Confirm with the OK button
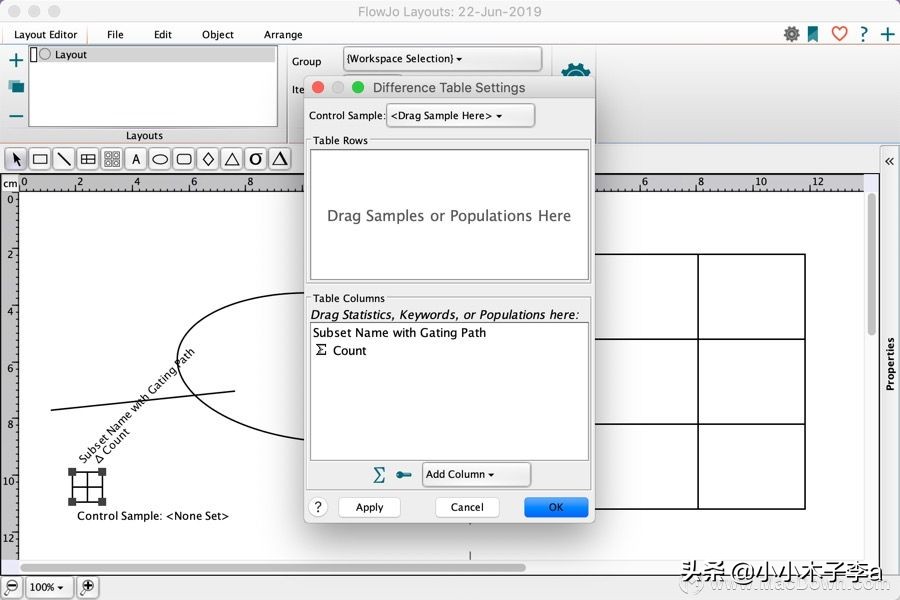Image resolution: width=900 pixels, height=600 pixels. [x=556, y=507]
